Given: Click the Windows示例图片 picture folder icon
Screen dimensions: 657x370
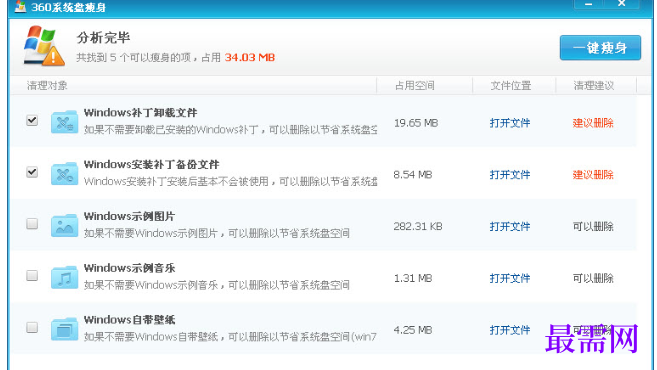Looking at the screenshot, I should pyautogui.click(x=65, y=225).
